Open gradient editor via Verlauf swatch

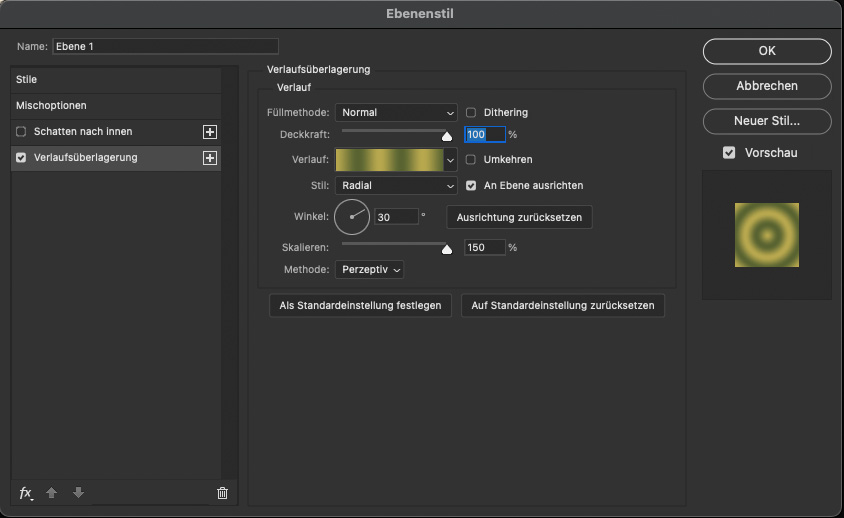point(389,160)
